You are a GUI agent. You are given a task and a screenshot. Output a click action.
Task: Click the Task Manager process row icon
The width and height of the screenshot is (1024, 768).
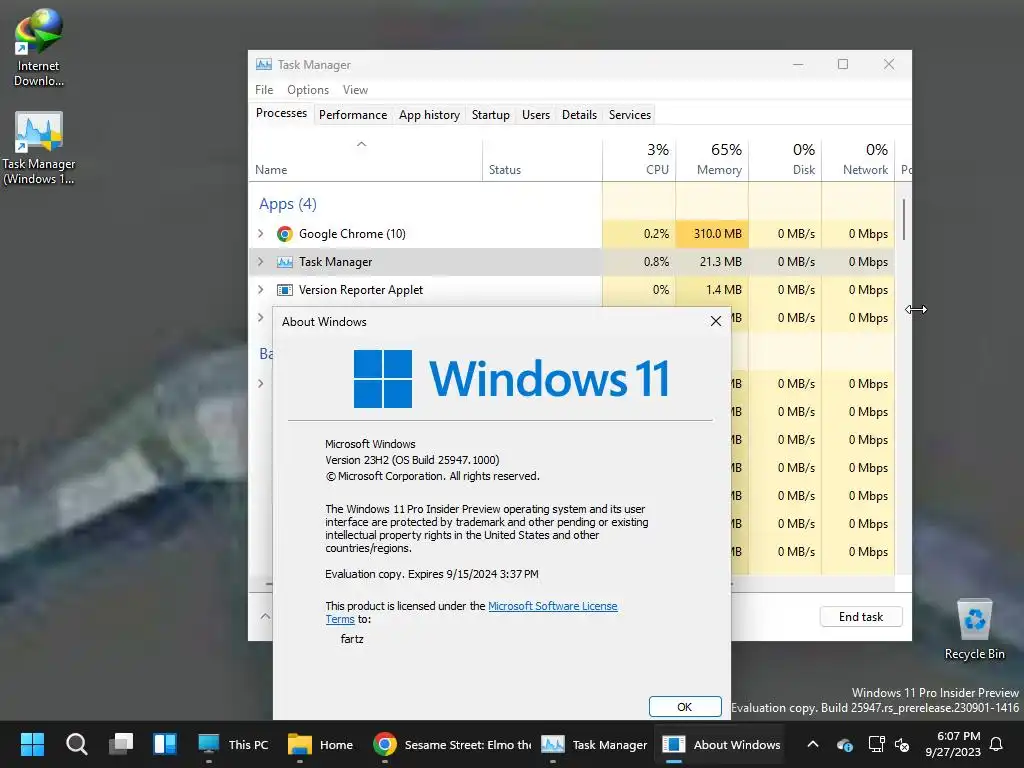tap(285, 262)
